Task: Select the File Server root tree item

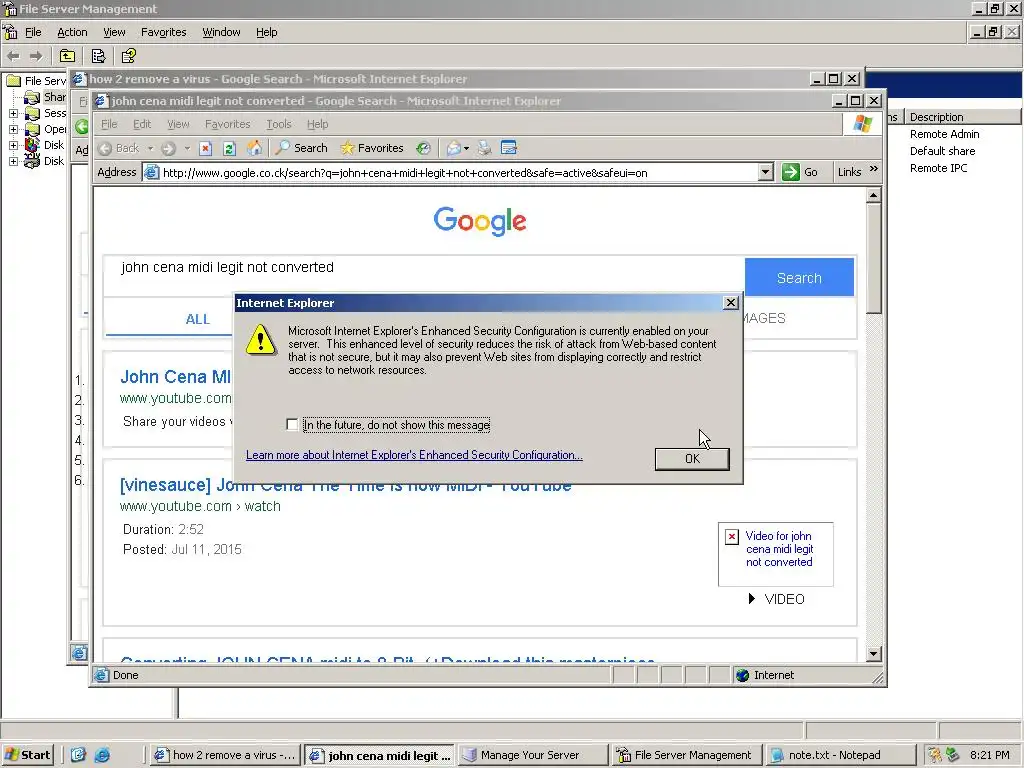Action: (x=37, y=80)
